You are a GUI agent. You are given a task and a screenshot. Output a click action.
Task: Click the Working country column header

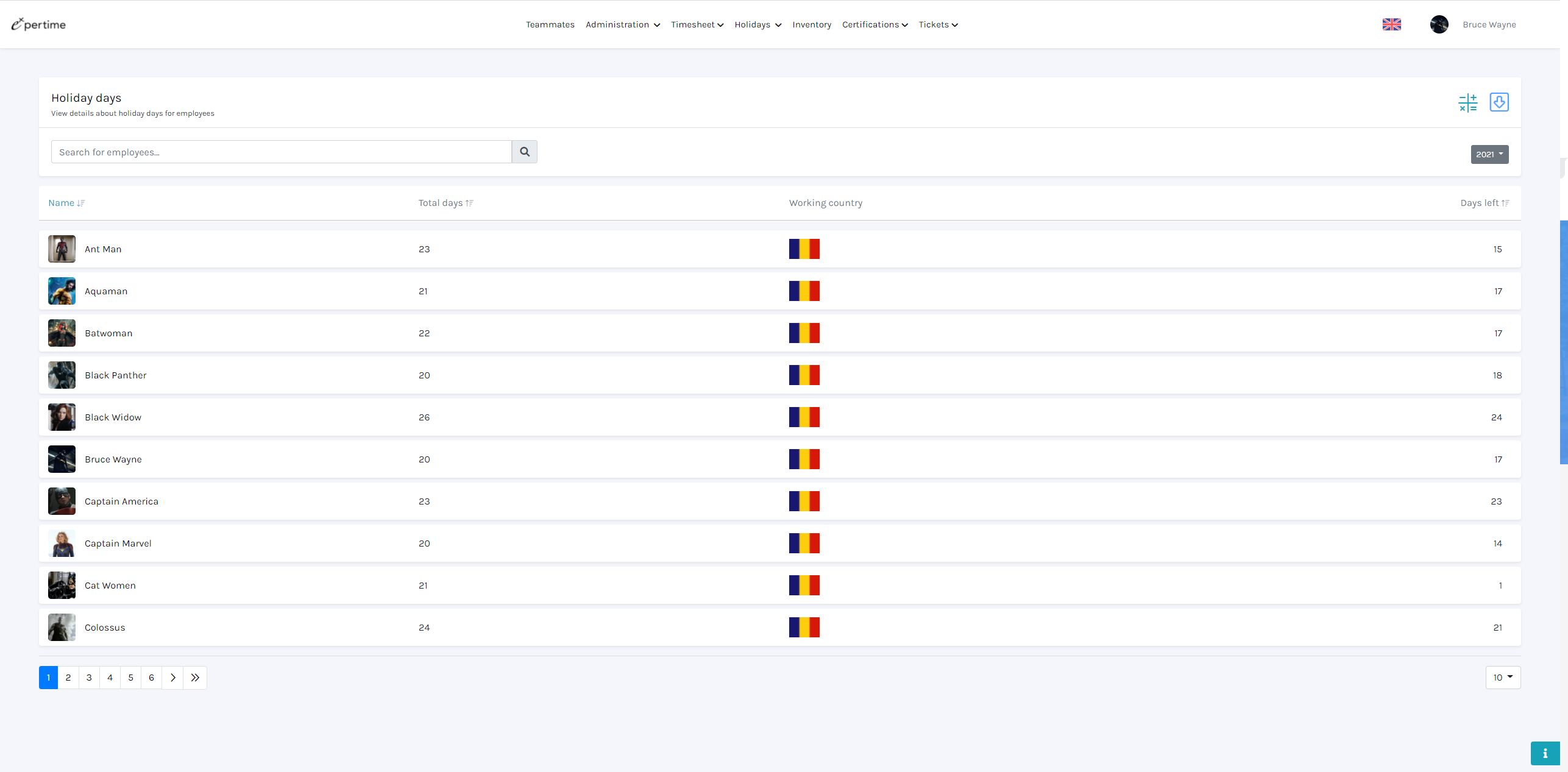pos(826,203)
